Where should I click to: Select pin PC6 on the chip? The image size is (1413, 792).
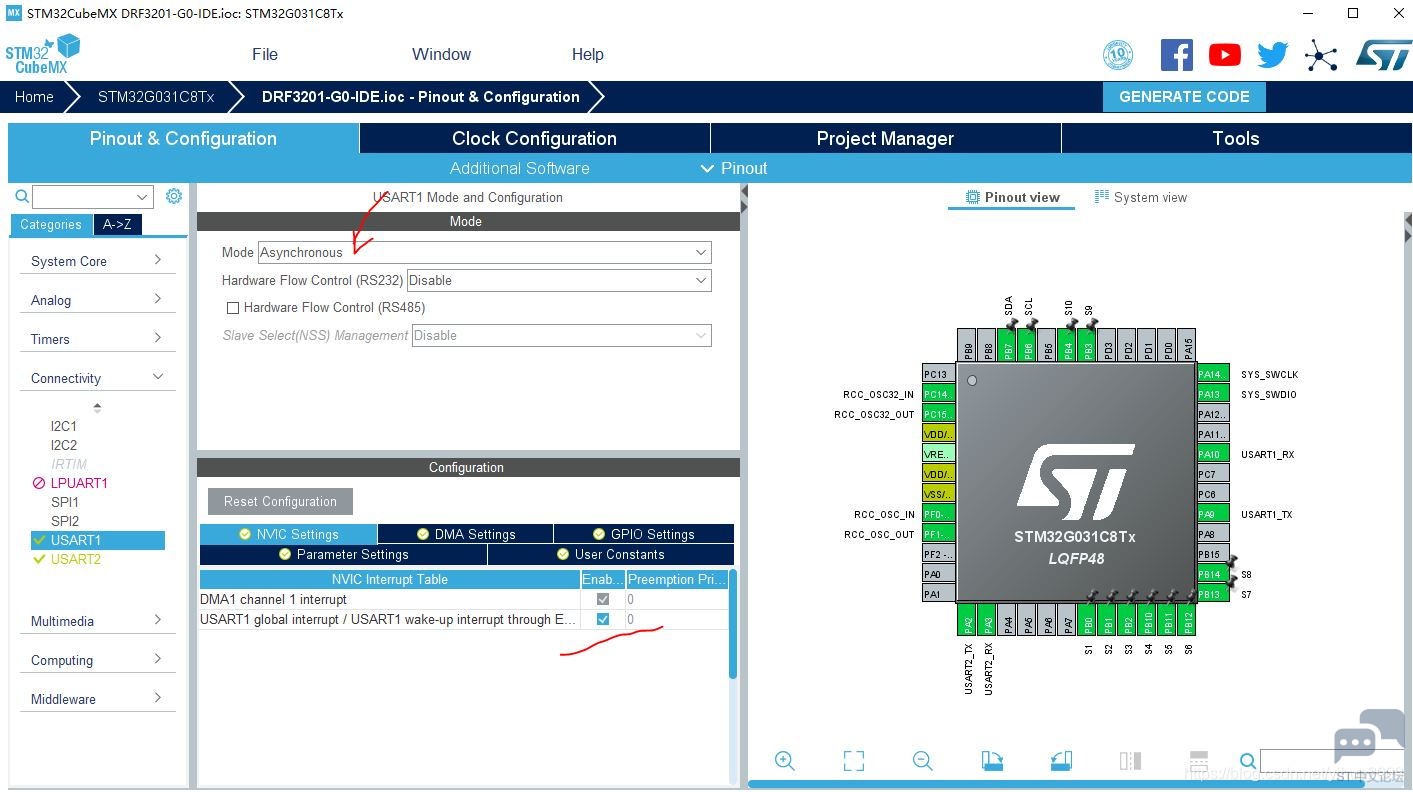pyautogui.click(x=1213, y=494)
